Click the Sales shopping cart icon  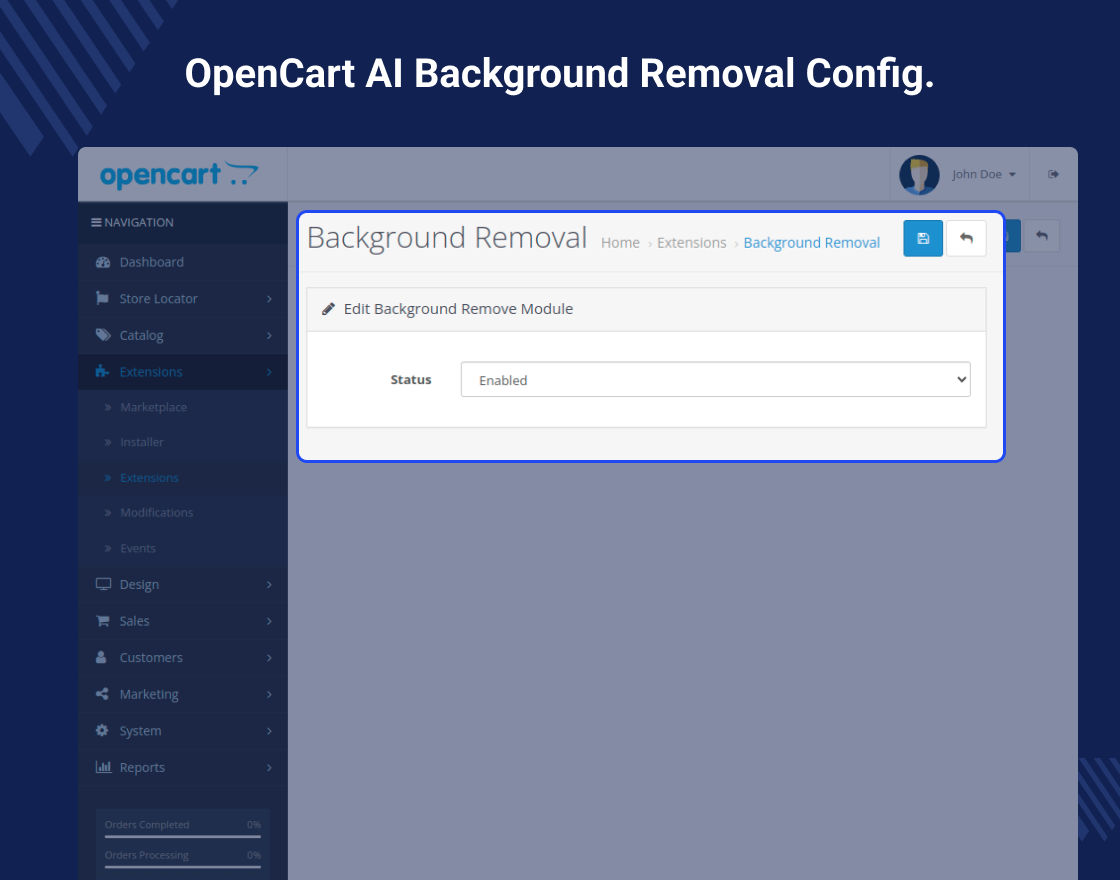point(103,621)
